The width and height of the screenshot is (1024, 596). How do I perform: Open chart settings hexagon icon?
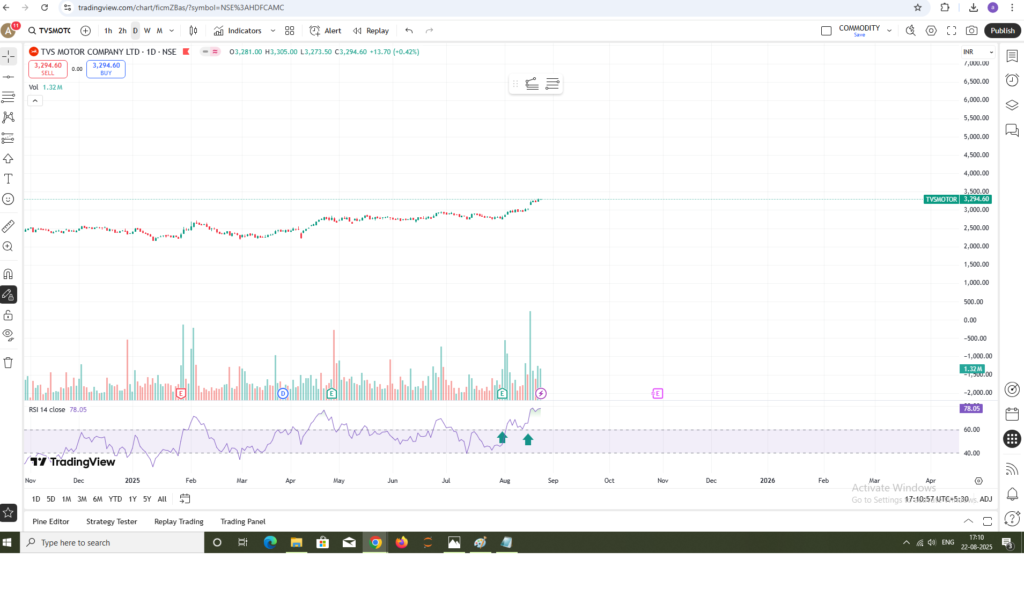[931, 31]
